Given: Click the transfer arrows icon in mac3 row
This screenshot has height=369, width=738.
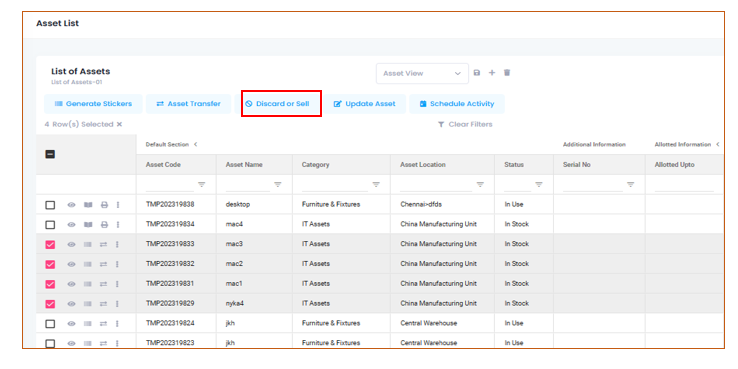Looking at the screenshot, I should click(x=104, y=244).
